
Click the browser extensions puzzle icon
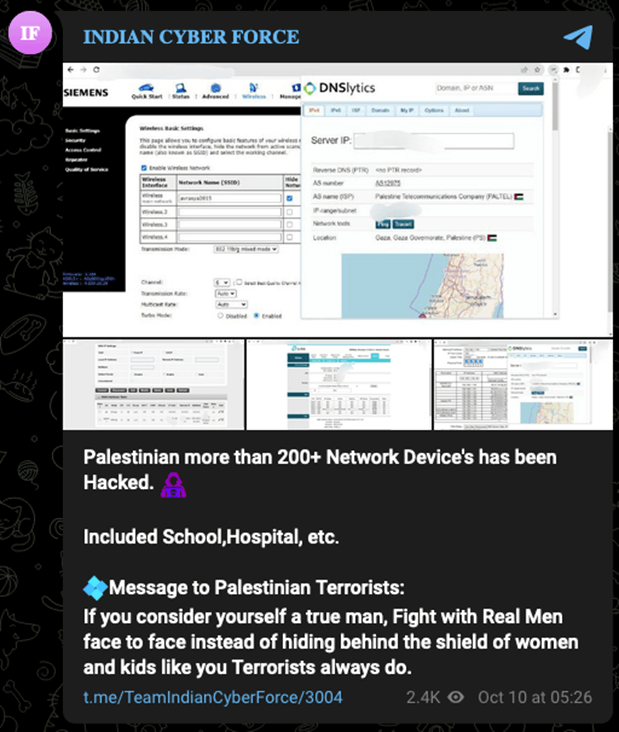(566, 70)
